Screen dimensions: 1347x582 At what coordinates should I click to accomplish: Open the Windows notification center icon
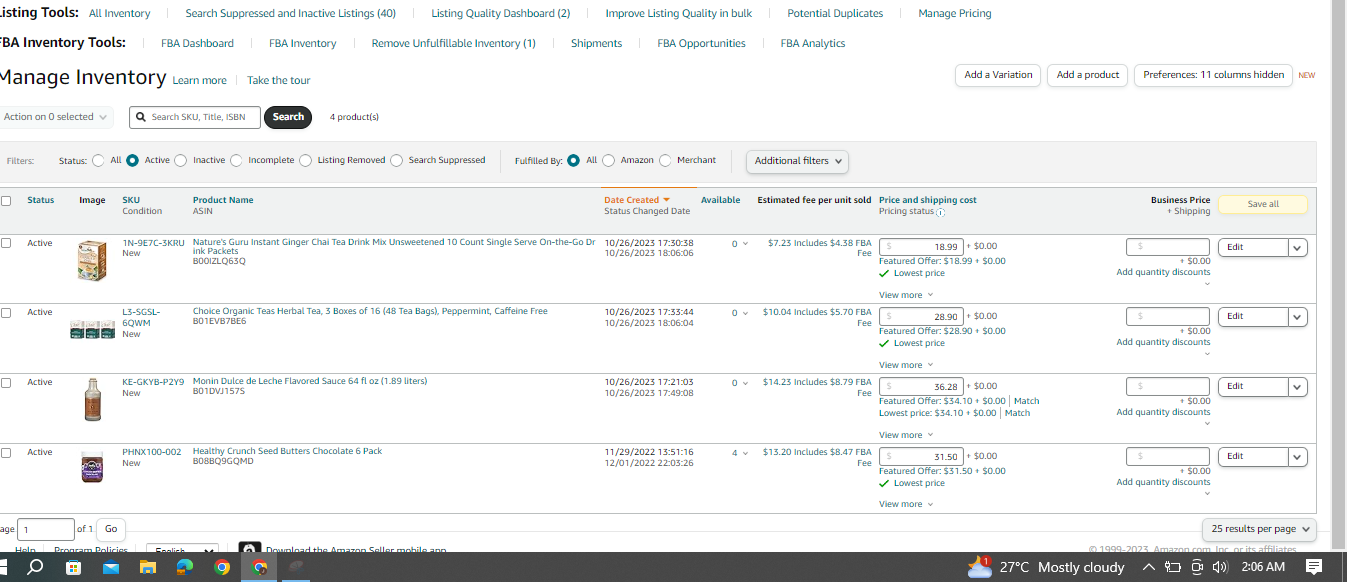pos(1314,567)
